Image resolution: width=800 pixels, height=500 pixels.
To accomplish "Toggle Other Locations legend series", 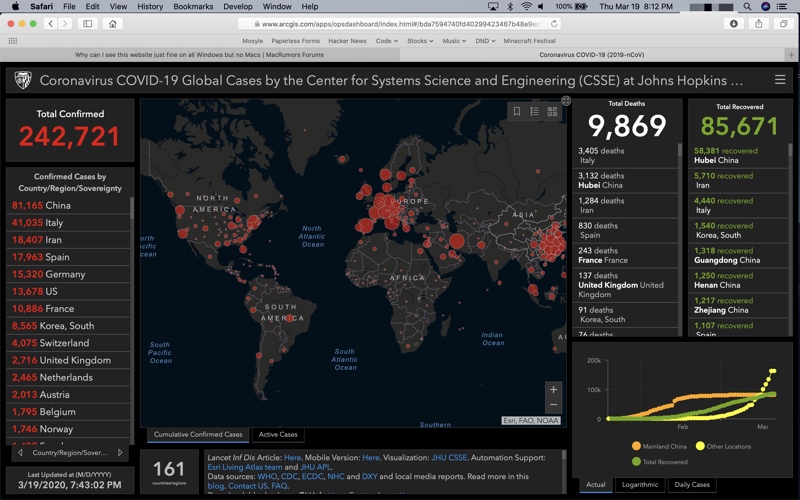I will (x=723, y=446).
